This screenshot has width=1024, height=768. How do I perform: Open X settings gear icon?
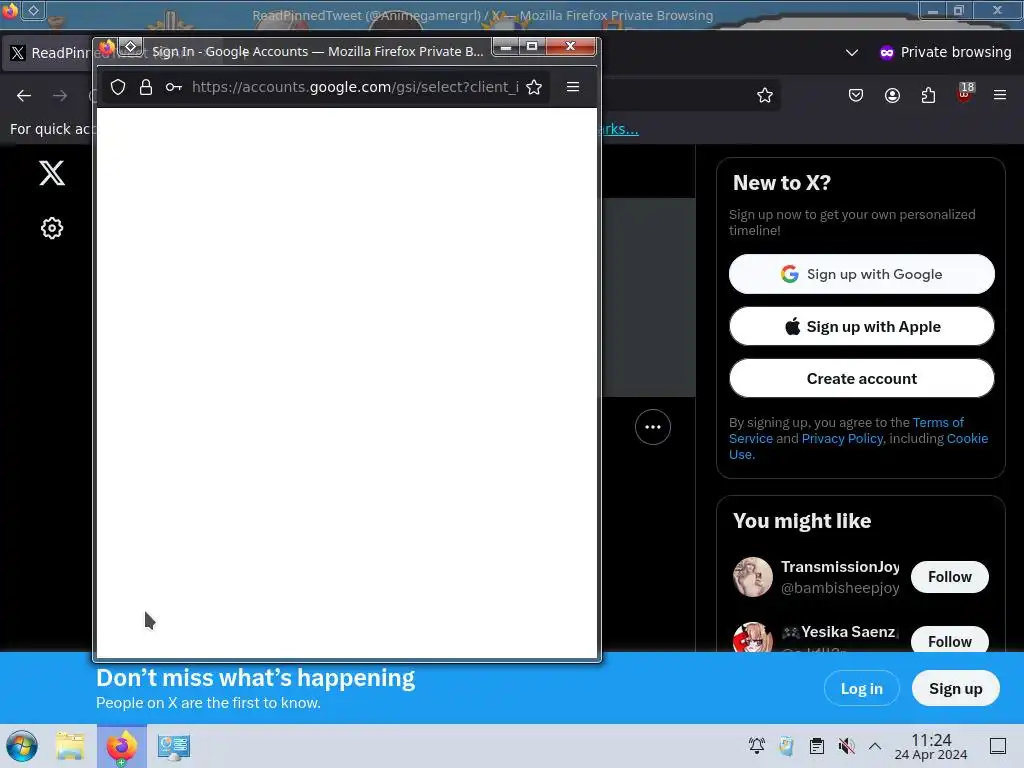52,228
